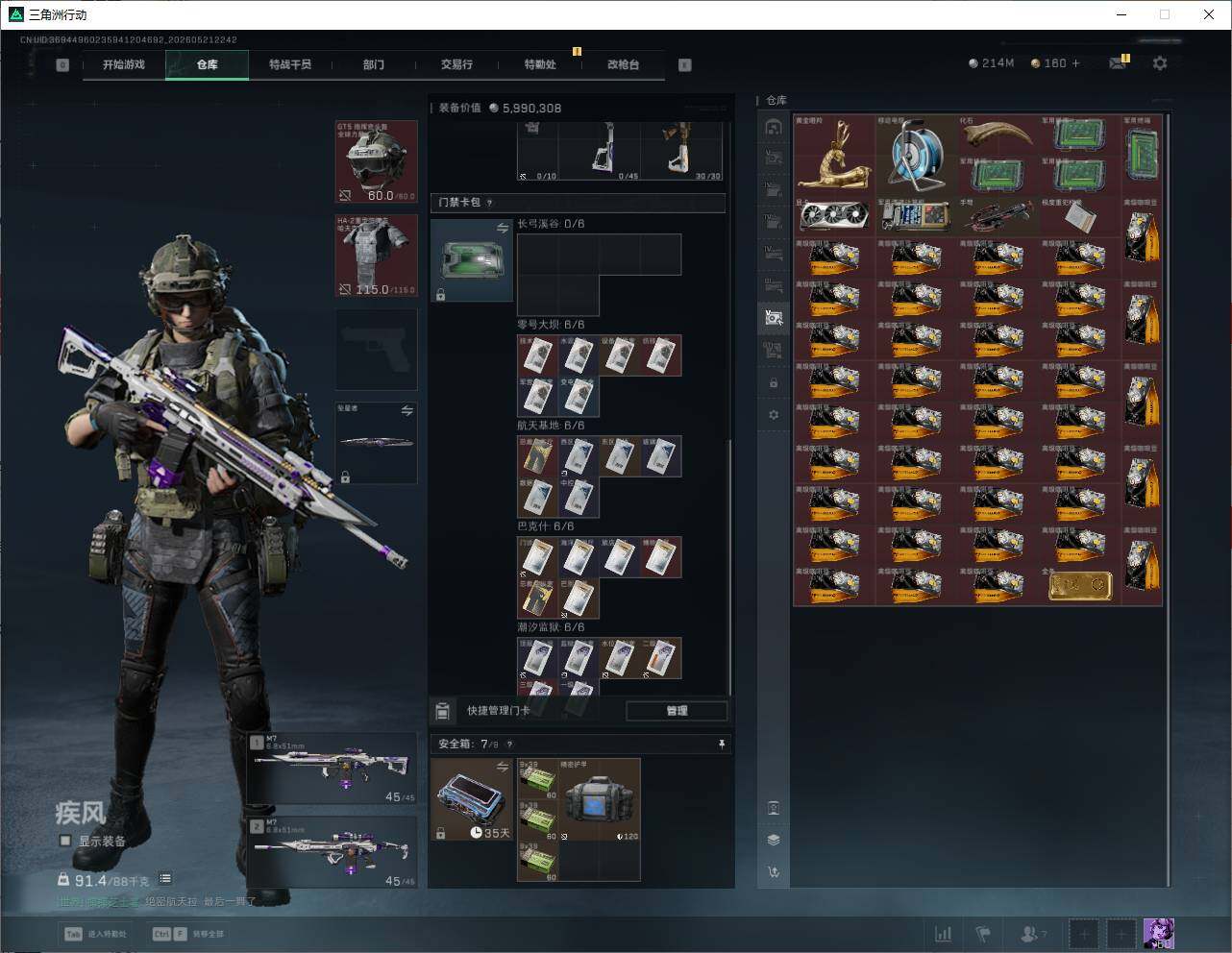
Task: Click the 转移全部 shortcut button
Action: (188, 934)
